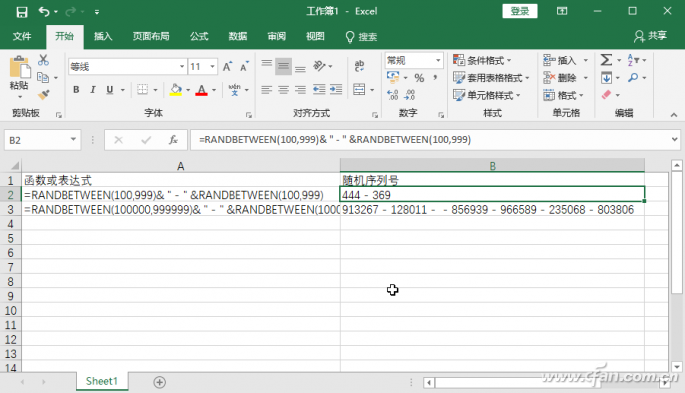This screenshot has height=393, width=685.
Task: Toggle Bold formatting
Action: [76, 90]
